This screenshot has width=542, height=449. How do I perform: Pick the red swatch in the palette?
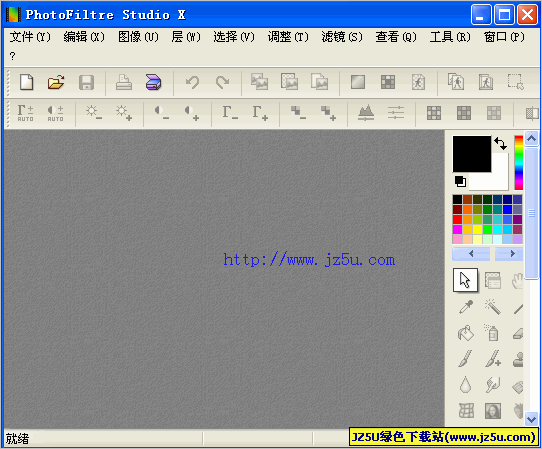click(457, 219)
